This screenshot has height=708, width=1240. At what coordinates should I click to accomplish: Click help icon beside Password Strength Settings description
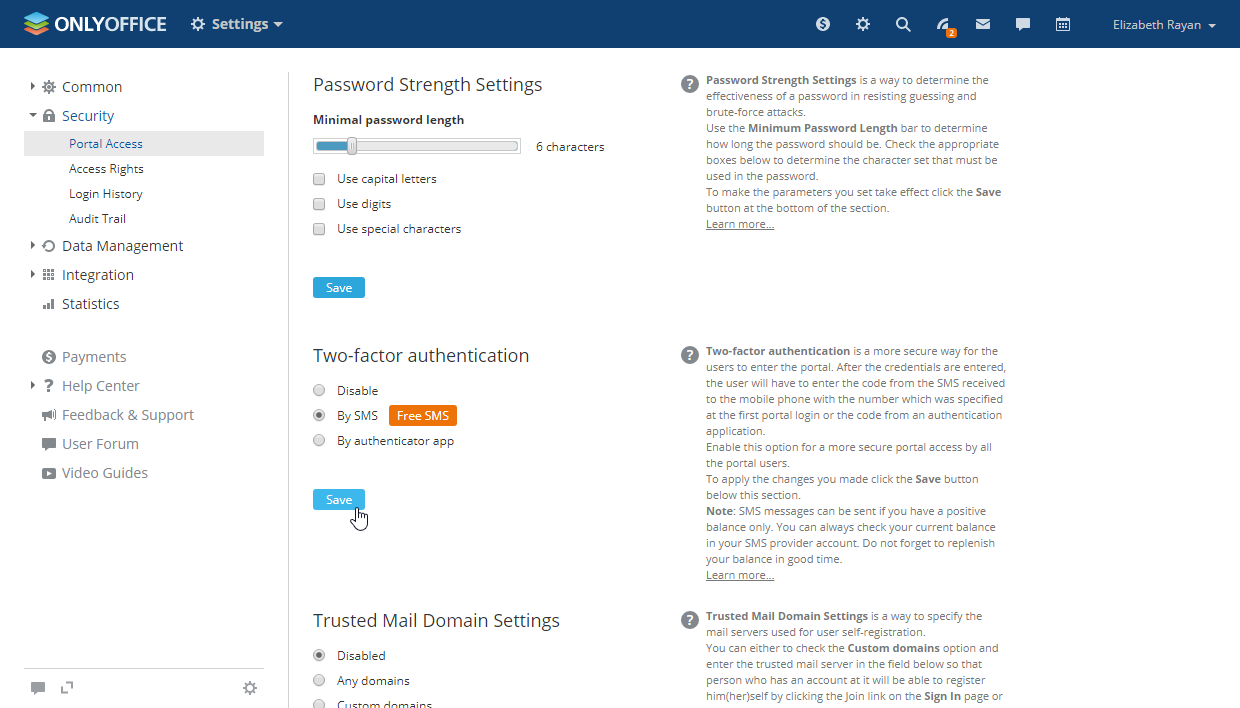690,84
